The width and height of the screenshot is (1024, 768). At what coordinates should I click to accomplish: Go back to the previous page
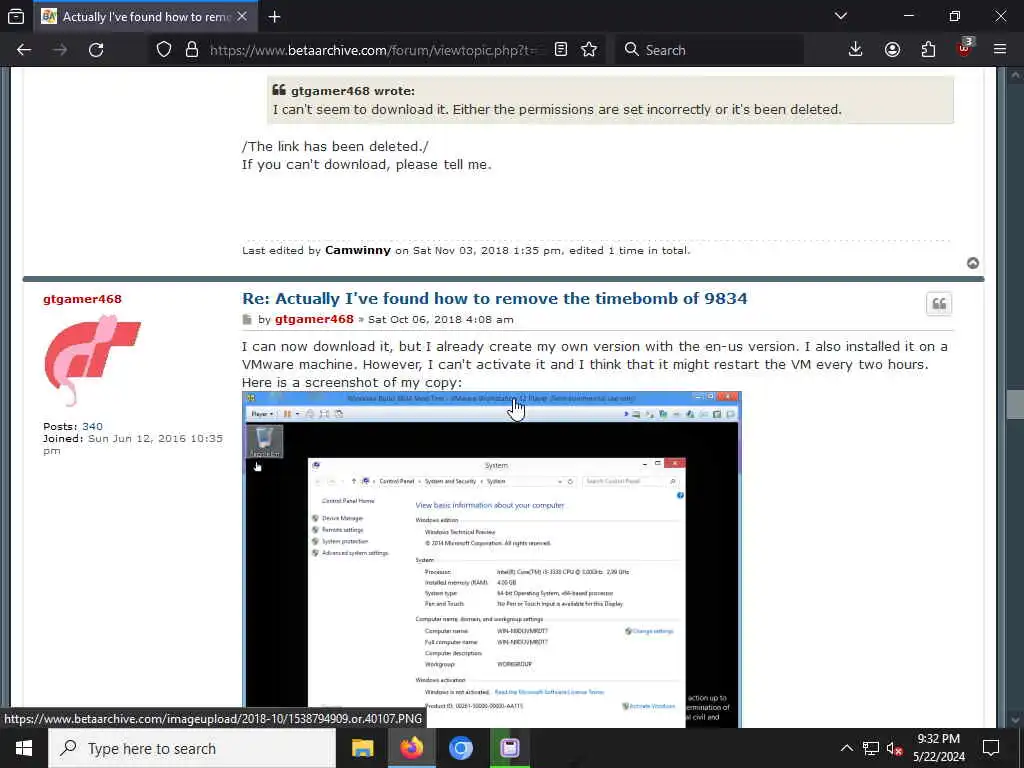point(24,50)
